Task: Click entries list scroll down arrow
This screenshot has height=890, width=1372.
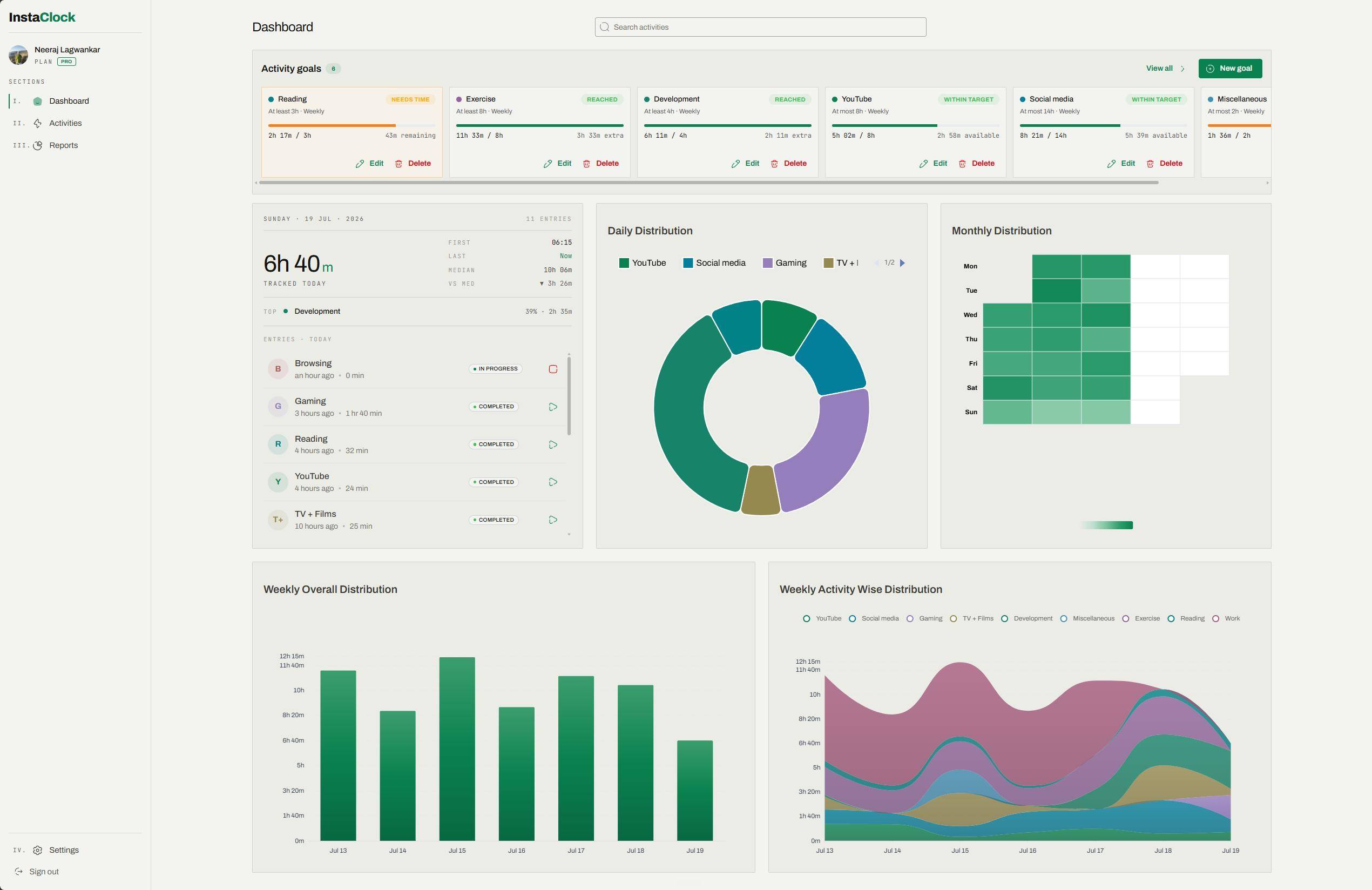Action: (x=569, y=534)
